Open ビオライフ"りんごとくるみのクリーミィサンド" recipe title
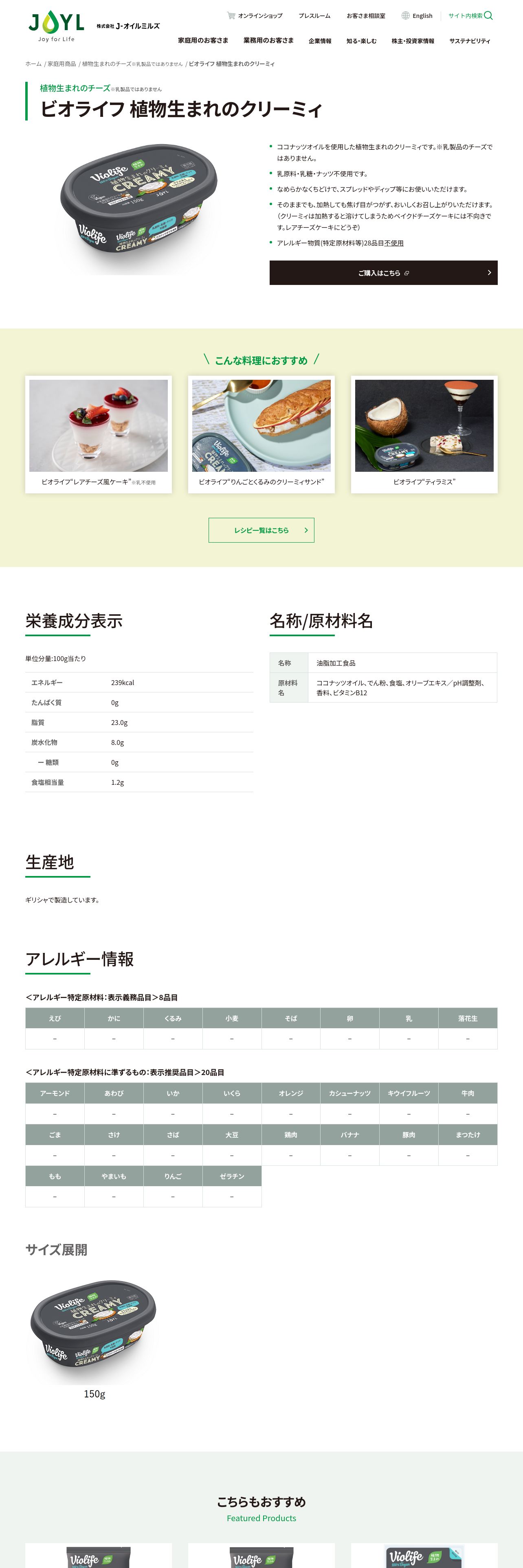 261,482
